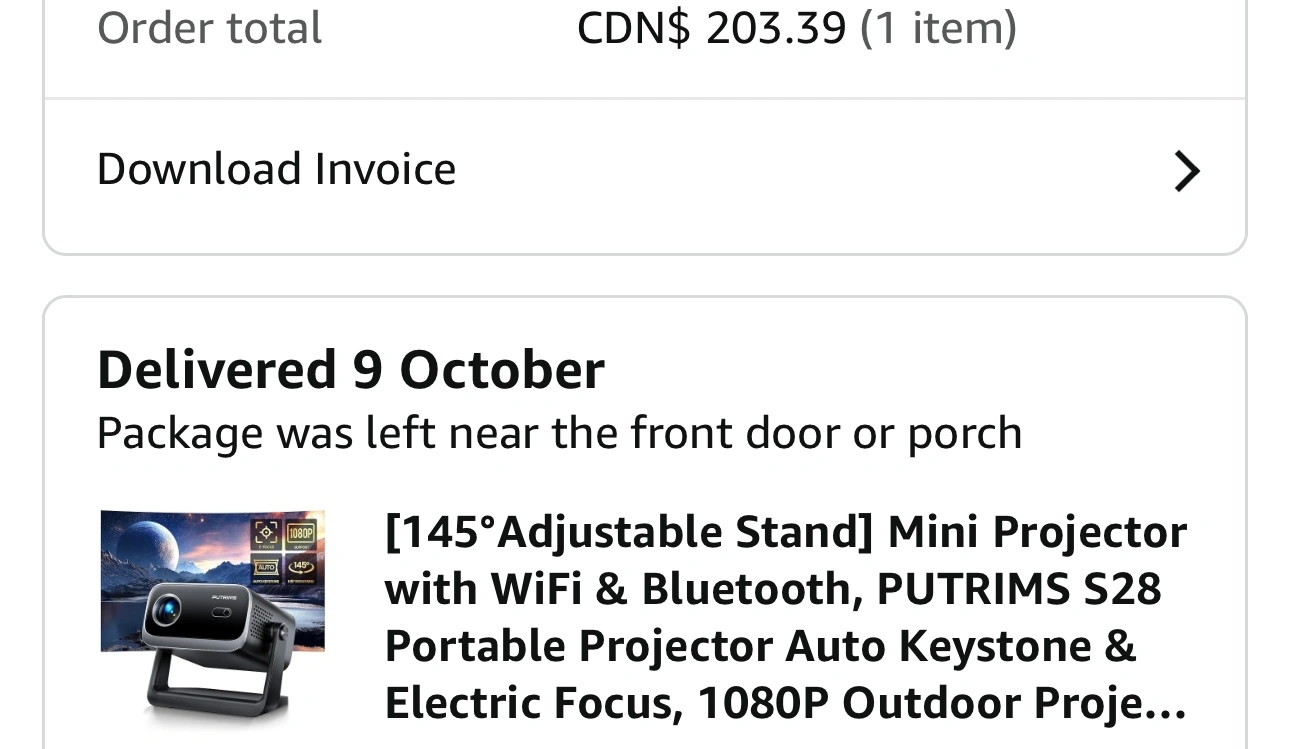The height and width of the screenshot is (749, 1290).
Task: Tap the E-Focus crosshair badge in image
Action: pyautogui.click(x=266, y=534)
